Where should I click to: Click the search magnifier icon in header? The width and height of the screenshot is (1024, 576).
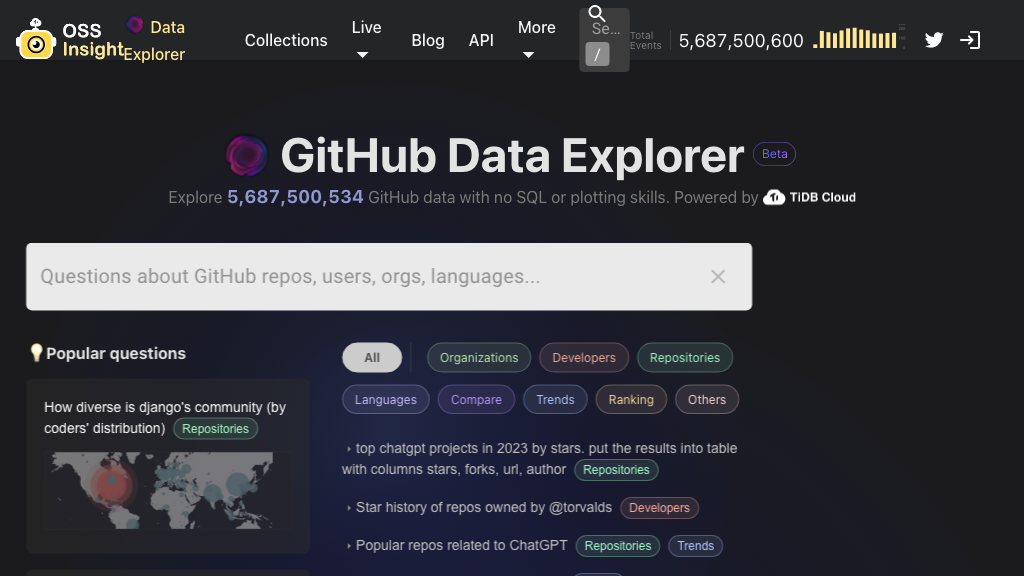point(597,14)
